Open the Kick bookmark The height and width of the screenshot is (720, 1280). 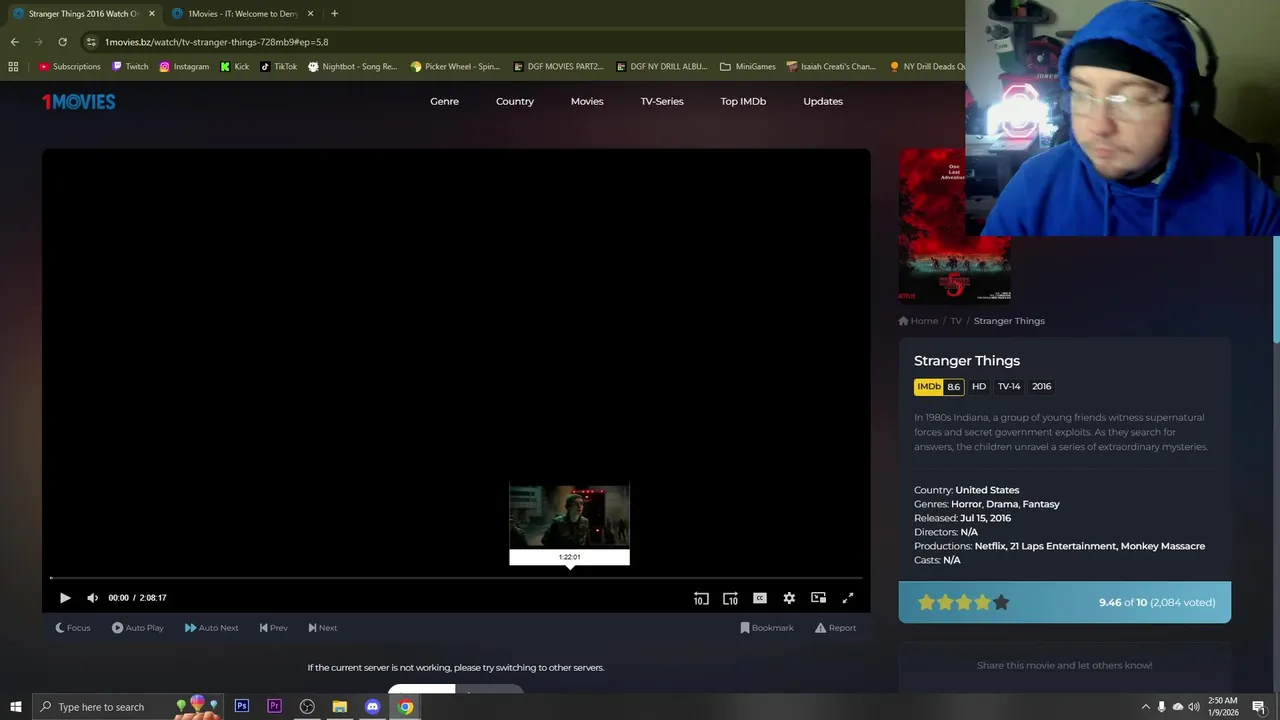click(235, 67)
